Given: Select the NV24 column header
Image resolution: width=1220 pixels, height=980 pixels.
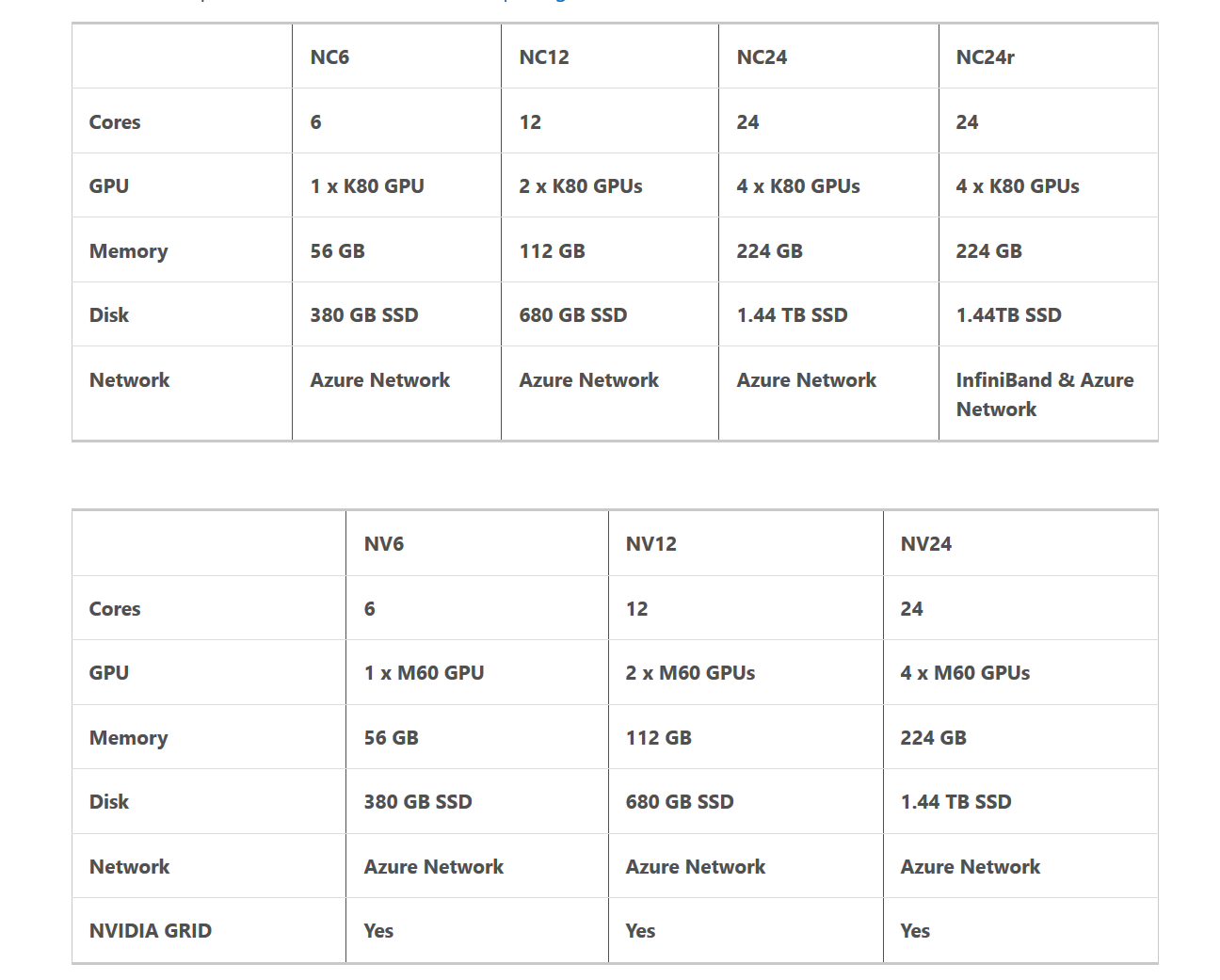Looking at the screenshot, I should click(1020, 543).
